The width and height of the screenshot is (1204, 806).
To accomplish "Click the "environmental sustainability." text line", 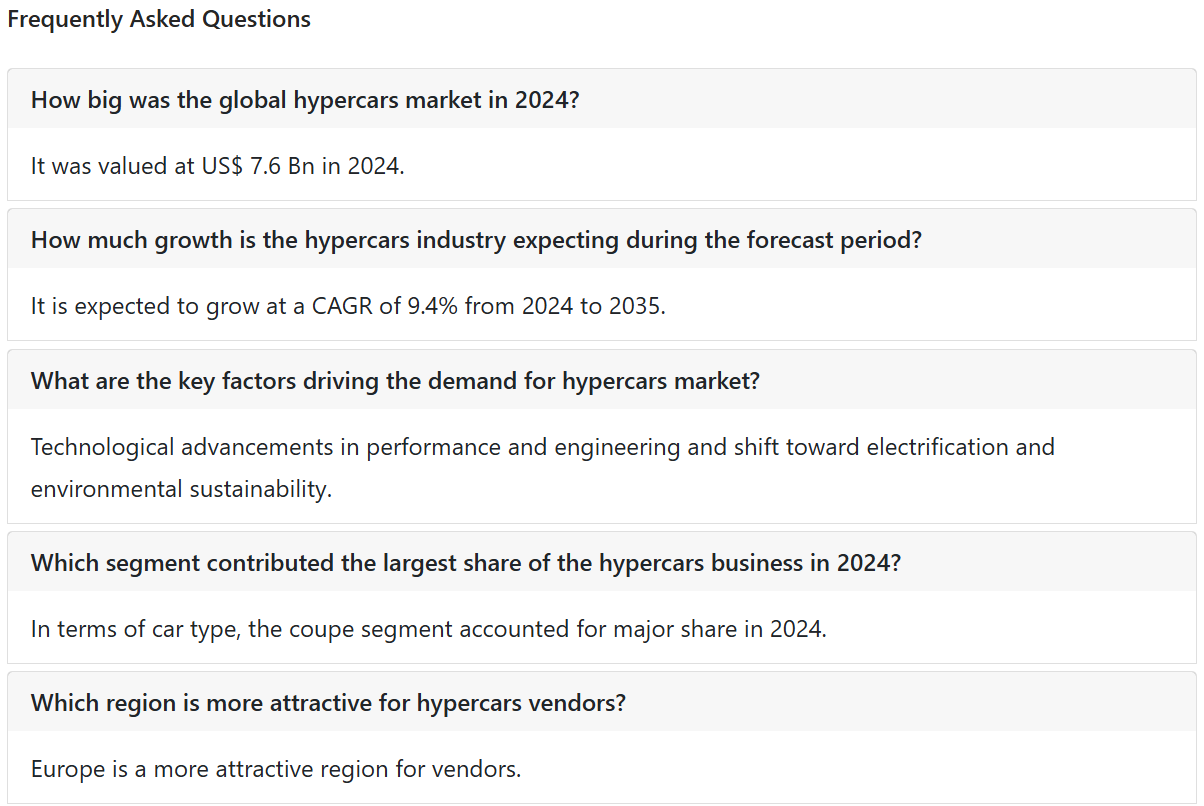I will coord(181,489).
